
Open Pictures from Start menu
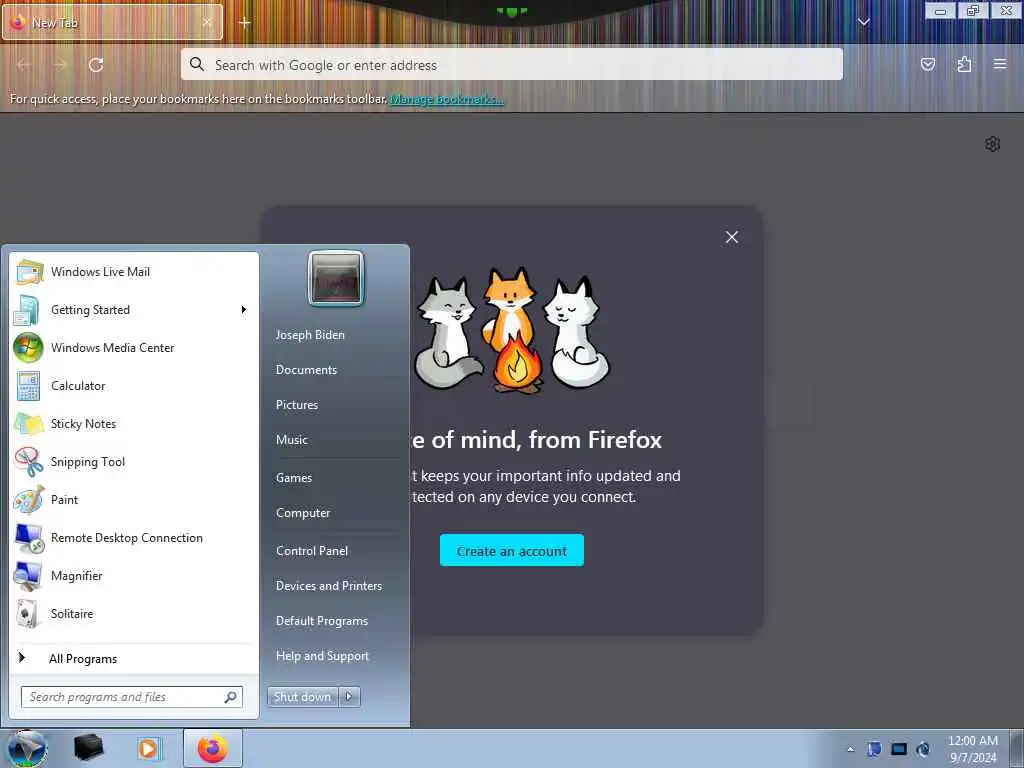[x=297, y=405]
